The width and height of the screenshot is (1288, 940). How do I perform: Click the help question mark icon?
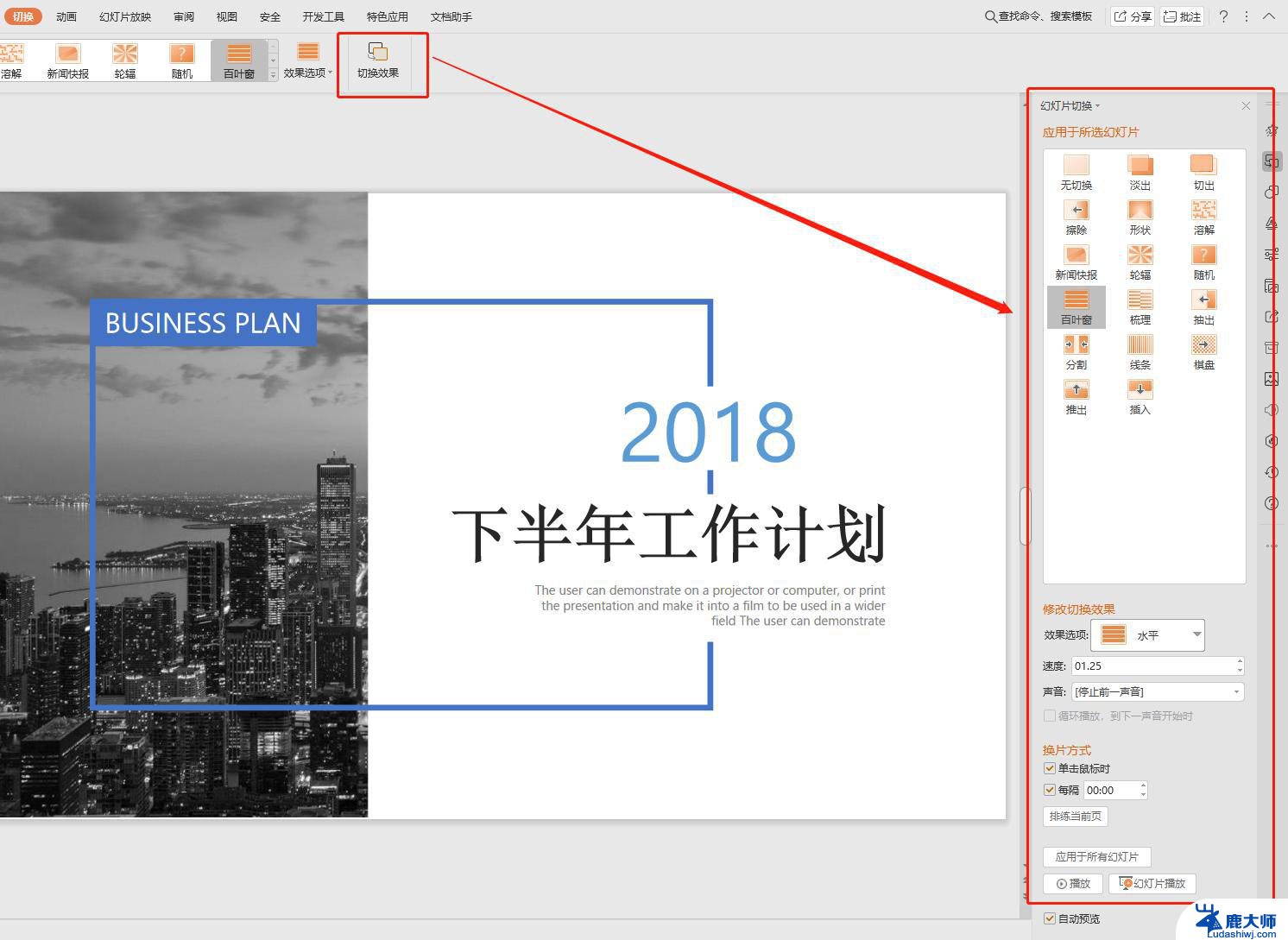1223,16
